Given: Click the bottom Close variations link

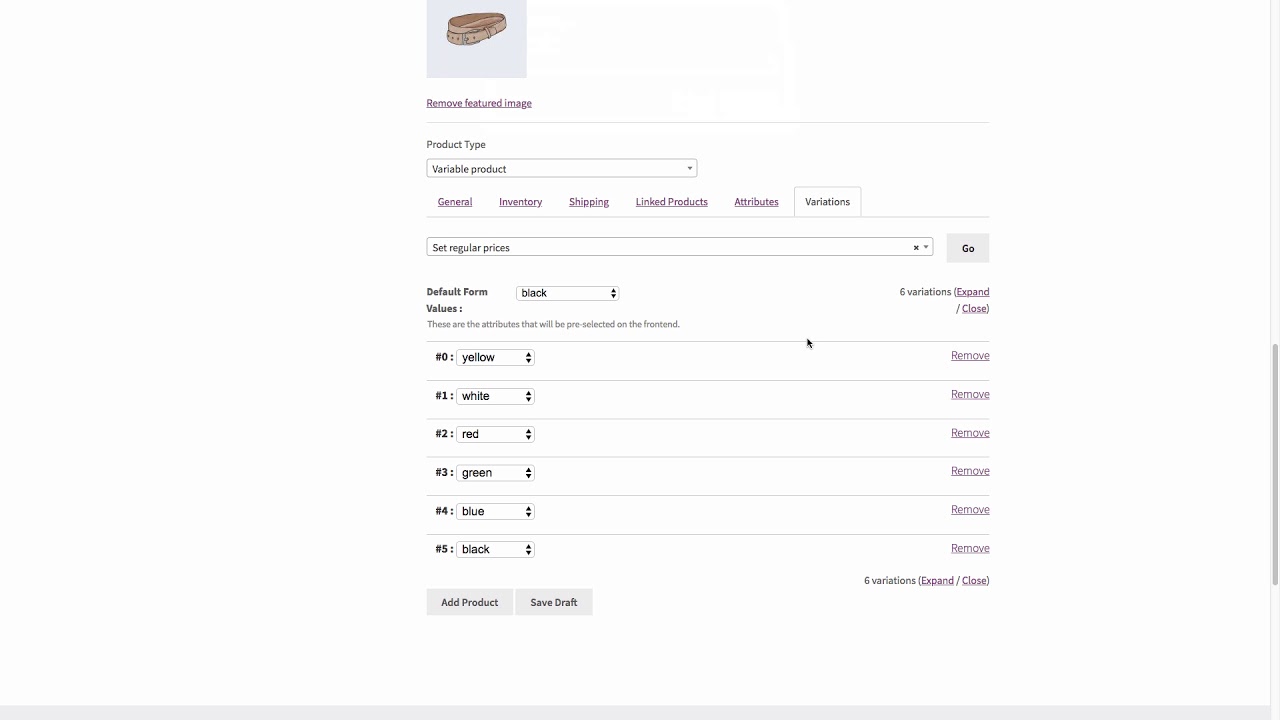Looking at the screenshot, I should click(x=974, y=580).
